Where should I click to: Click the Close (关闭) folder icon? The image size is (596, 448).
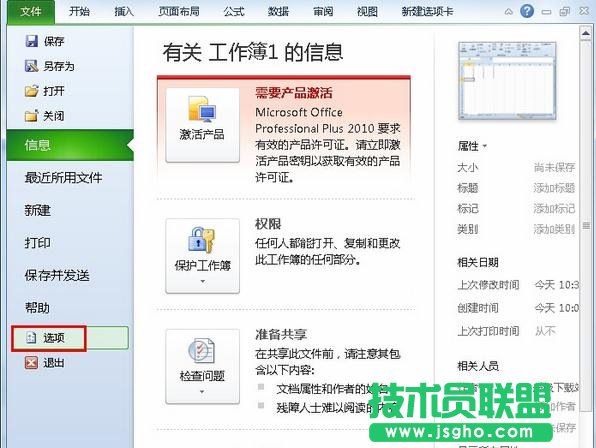[x=32, y=116]
